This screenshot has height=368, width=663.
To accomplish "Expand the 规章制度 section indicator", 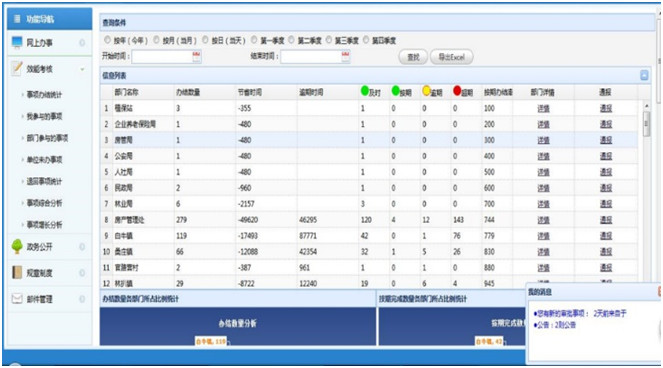I will click(82, 273).
